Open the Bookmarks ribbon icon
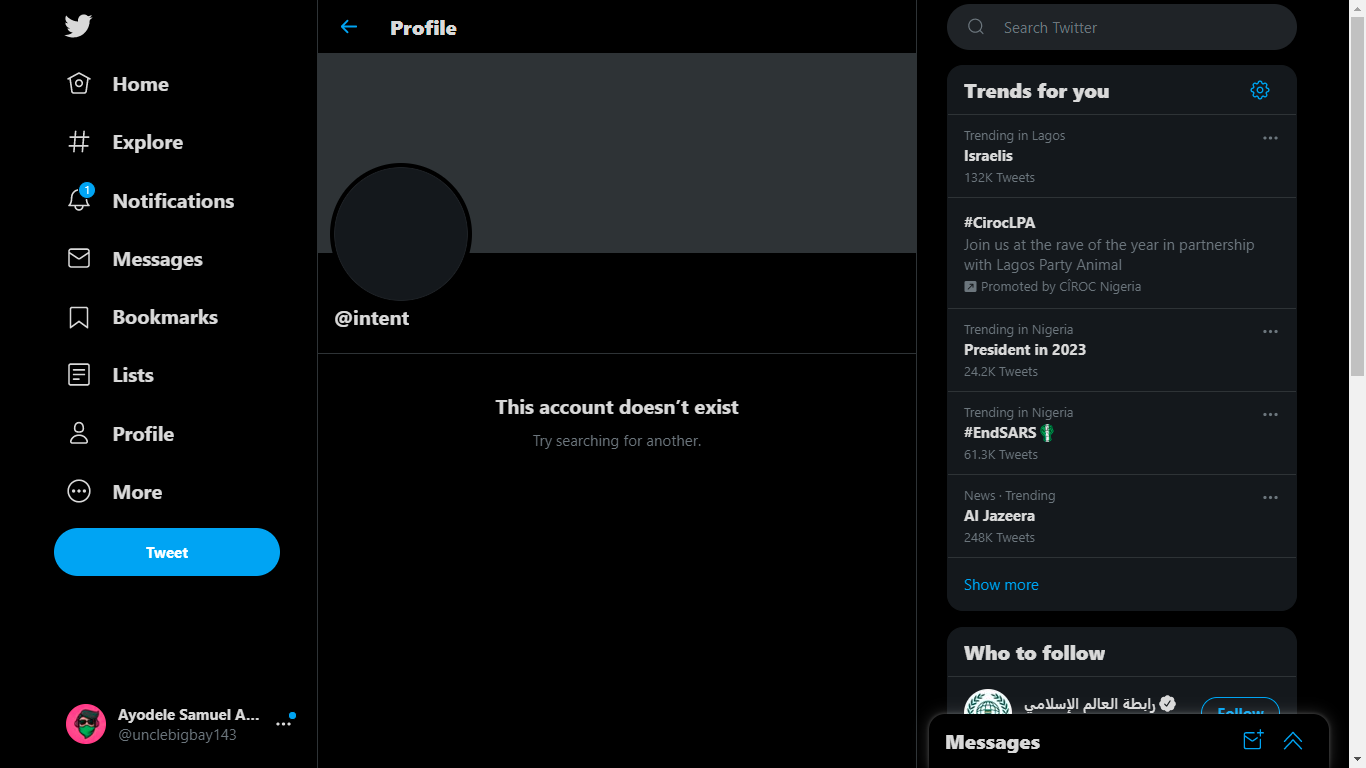The height and width of the screenshot is (768, 1366). coord(79,317)
